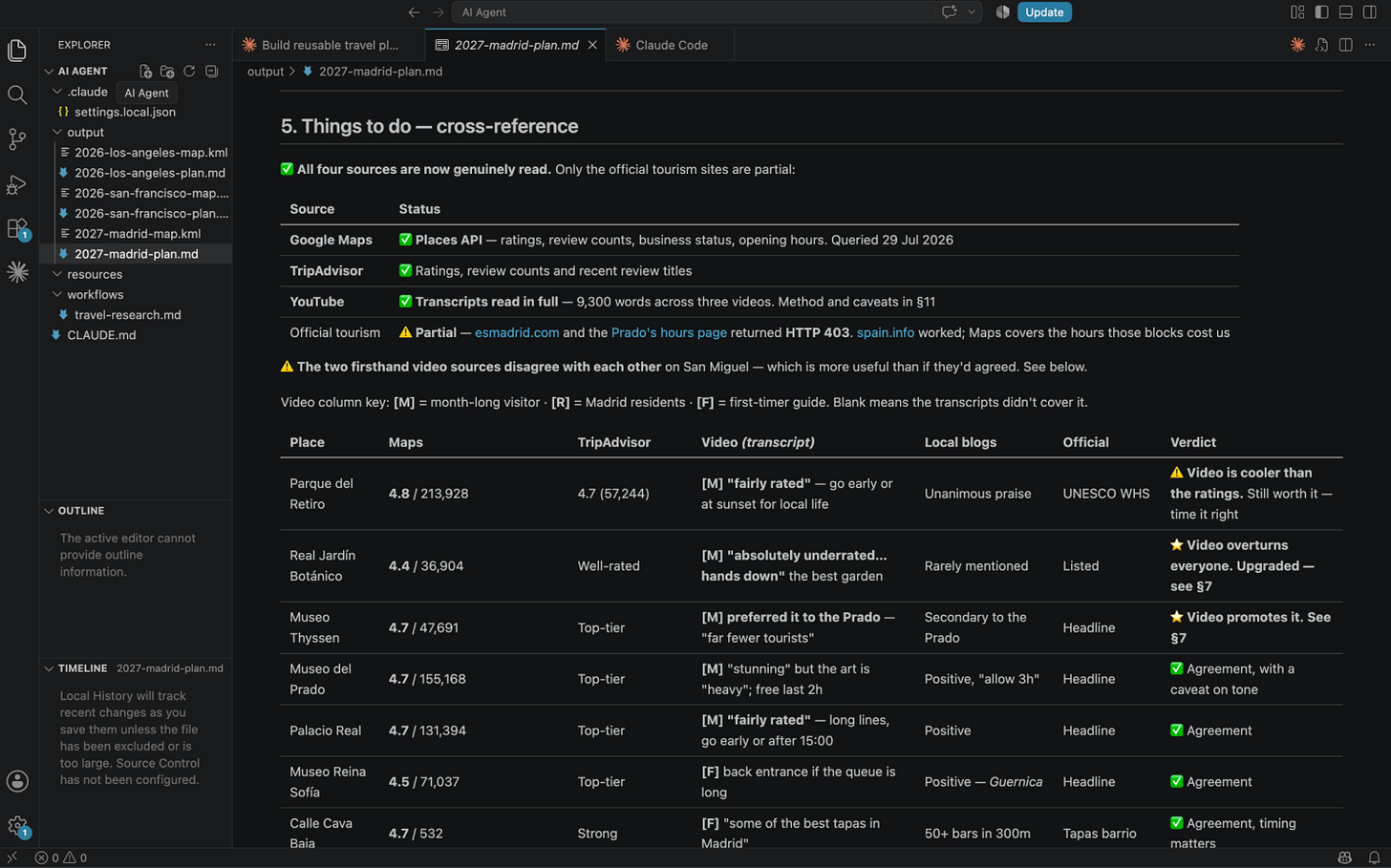Open 2027-madrid-map.kml file
This screenshot has width=1391, height=868.
pyautogui.click(x=136, y=234)
